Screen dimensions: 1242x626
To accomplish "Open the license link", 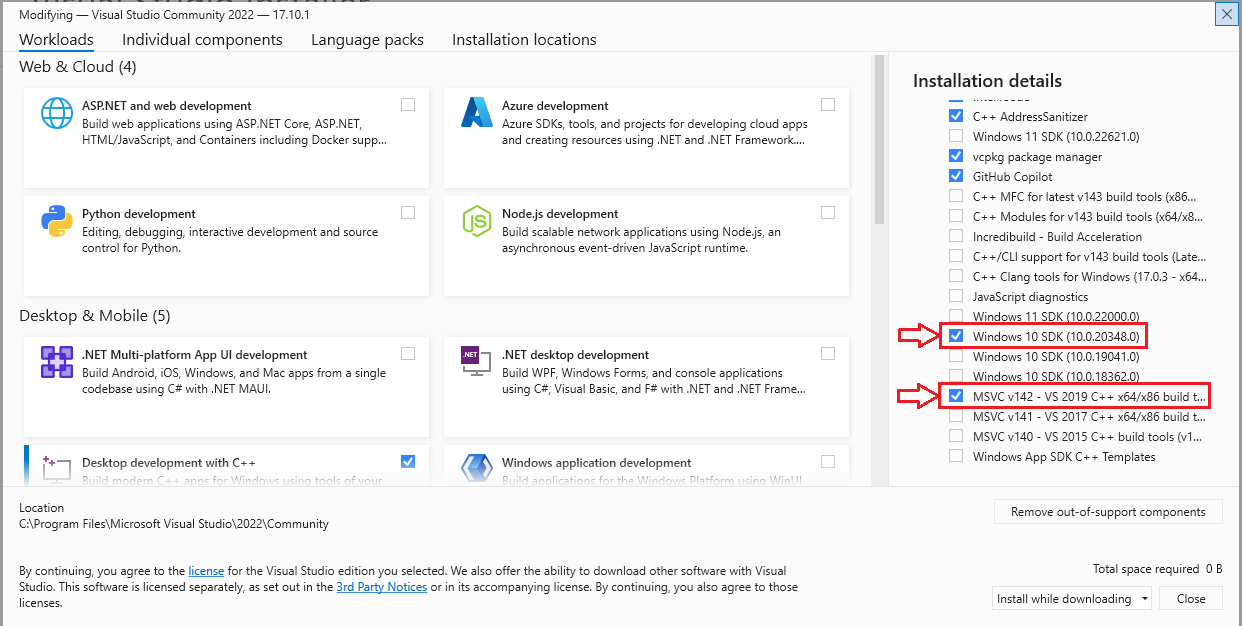I will (206, 571).
